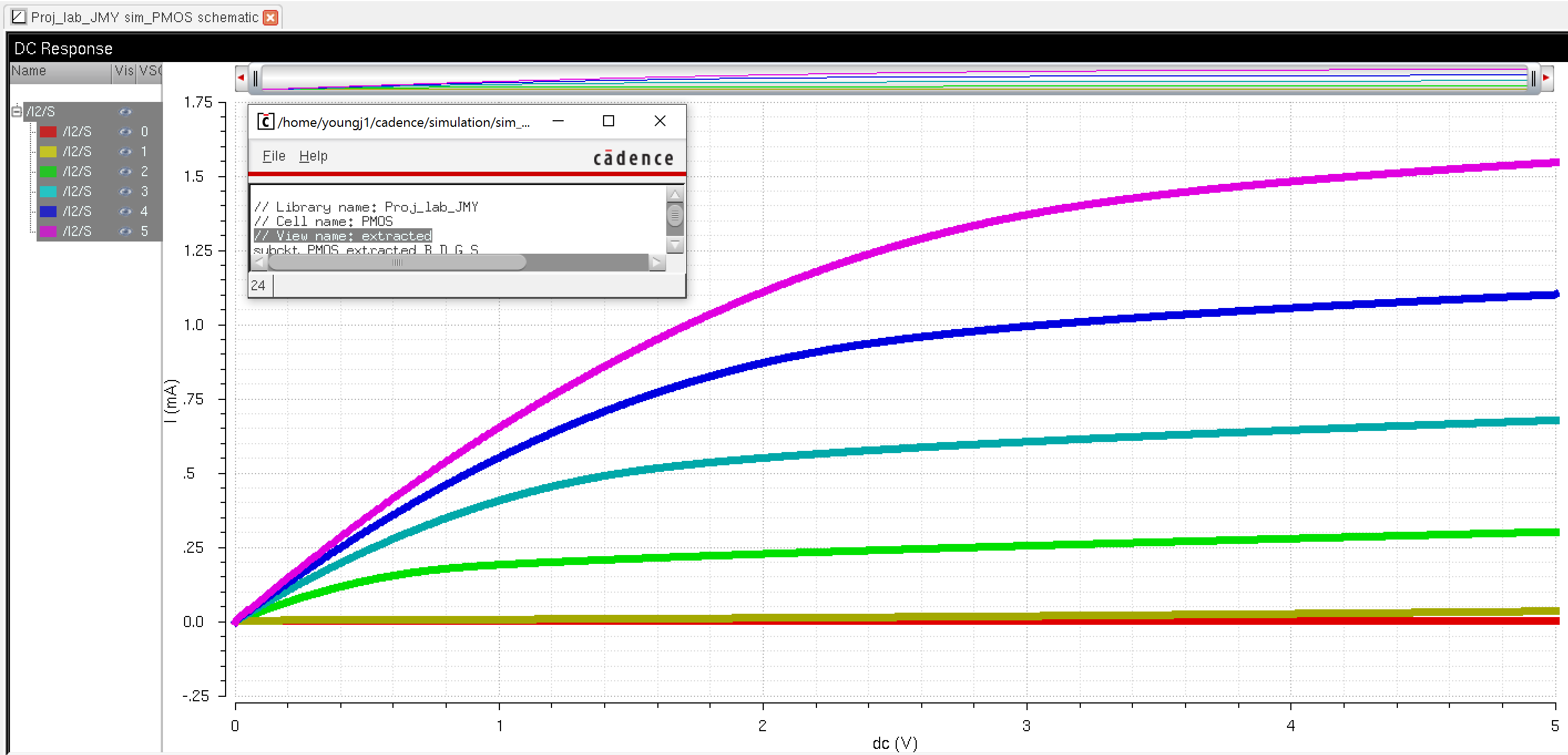Click left red arrow on waveform pan bar

241,78
